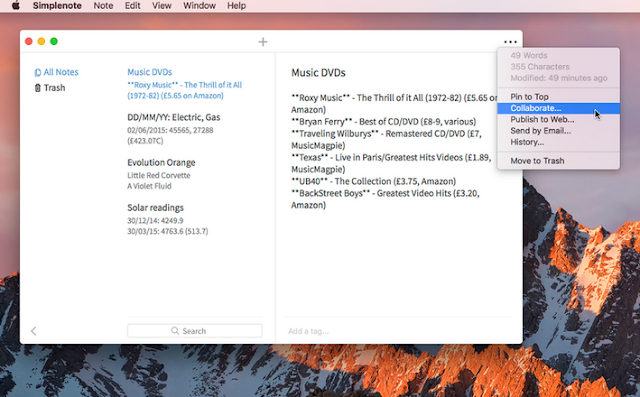Open the View menu
The height and width of the screenshot is (397, 640).
(162, 6)
